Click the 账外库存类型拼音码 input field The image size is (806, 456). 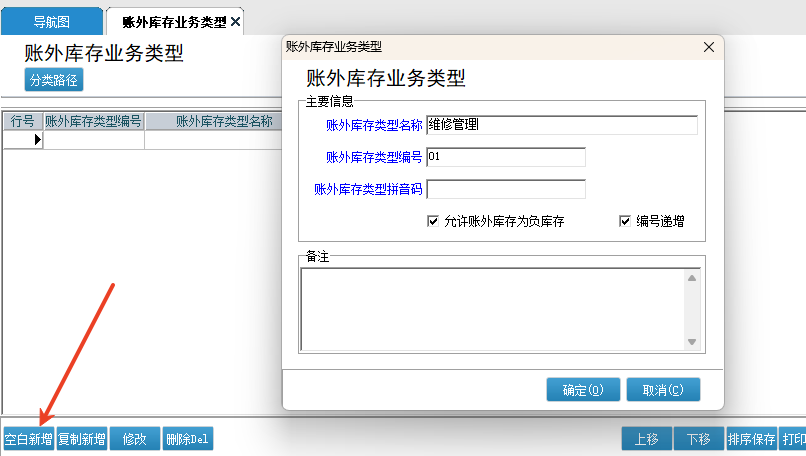pyautogui.click(x=505, y=189)
